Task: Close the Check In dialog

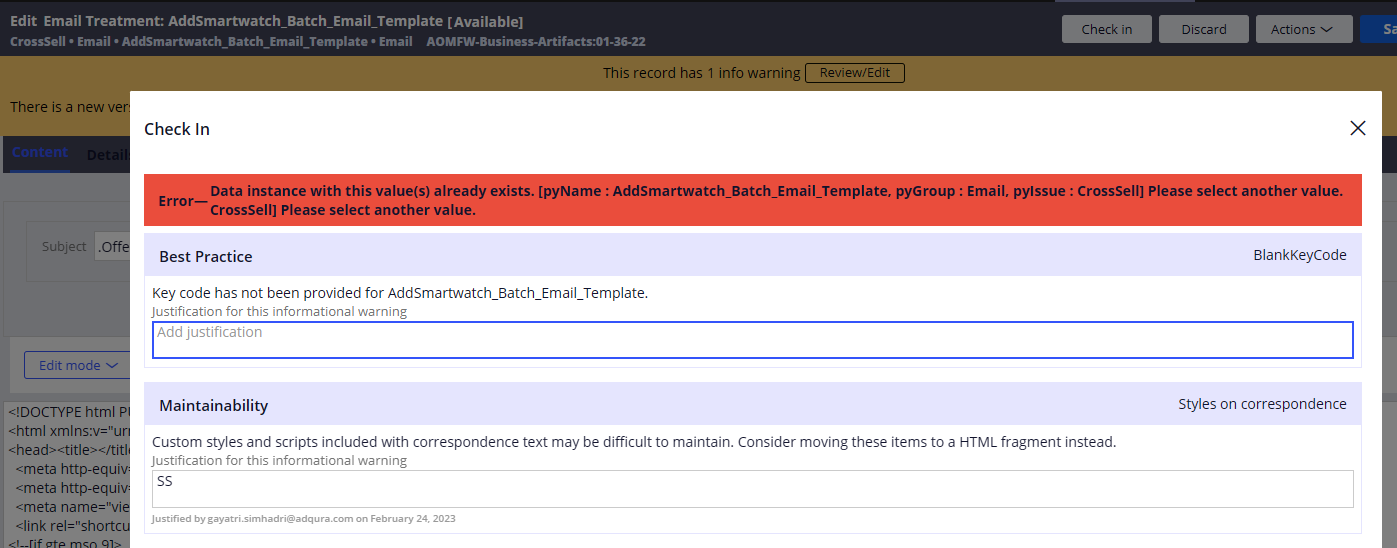Action: coord(1357,128)
